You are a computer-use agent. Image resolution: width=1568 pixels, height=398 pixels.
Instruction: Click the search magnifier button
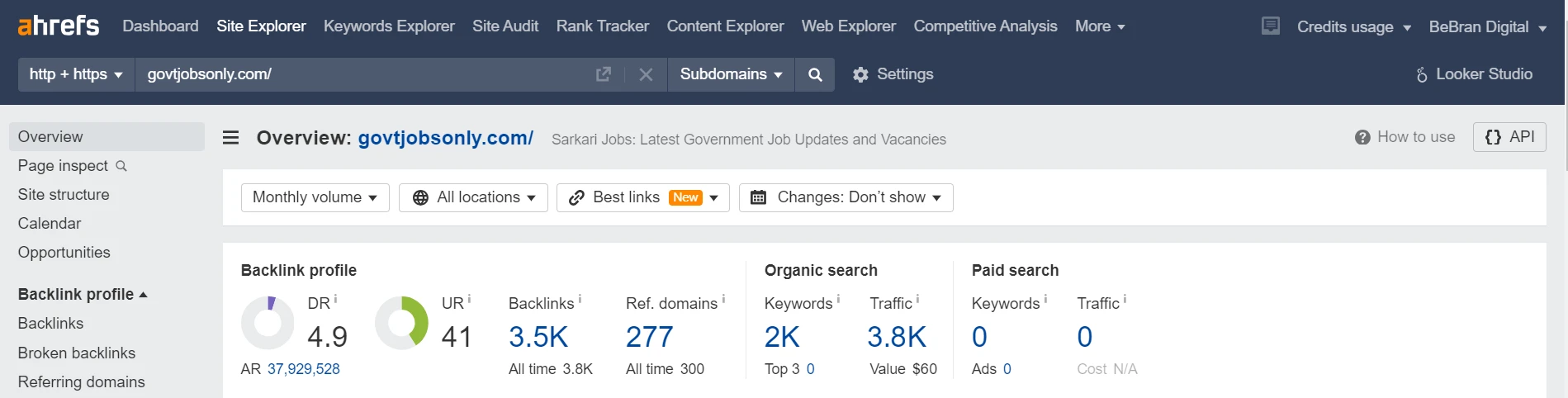coord(815,74)
